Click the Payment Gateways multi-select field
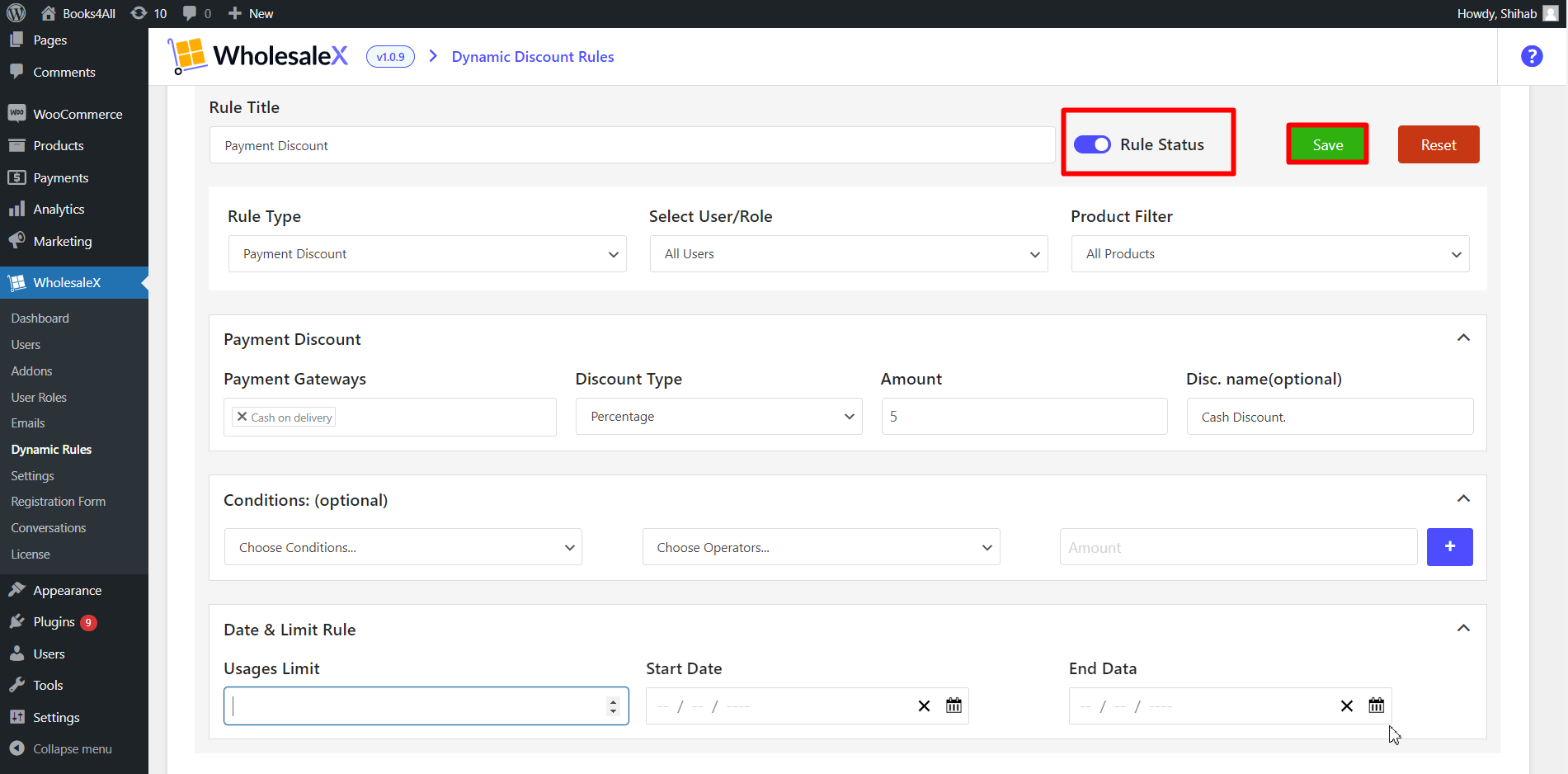Image resolution: width=1568 pixels, height=774 pixels. click(390, 417)
